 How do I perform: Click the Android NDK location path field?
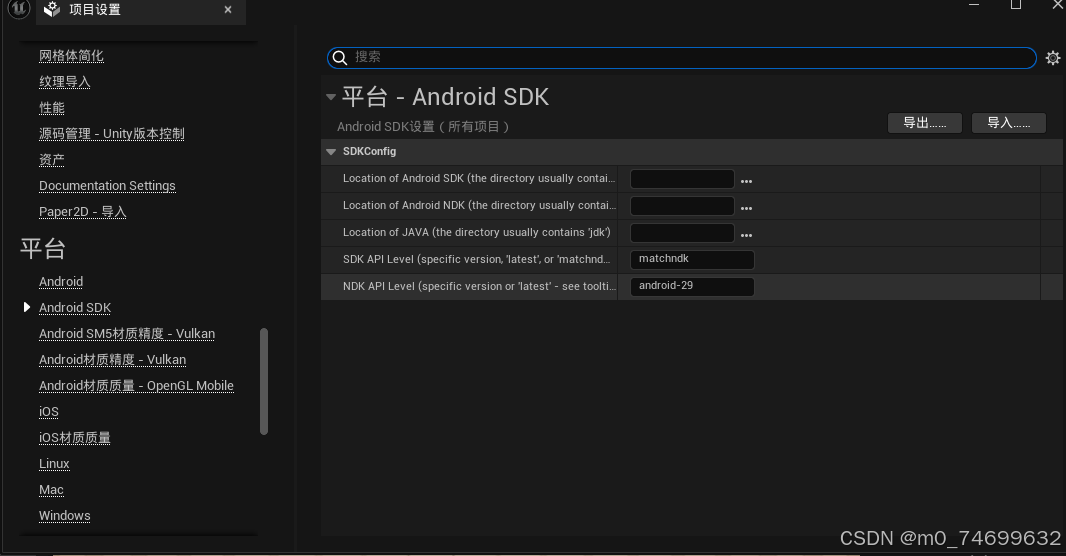coord(682,206)
